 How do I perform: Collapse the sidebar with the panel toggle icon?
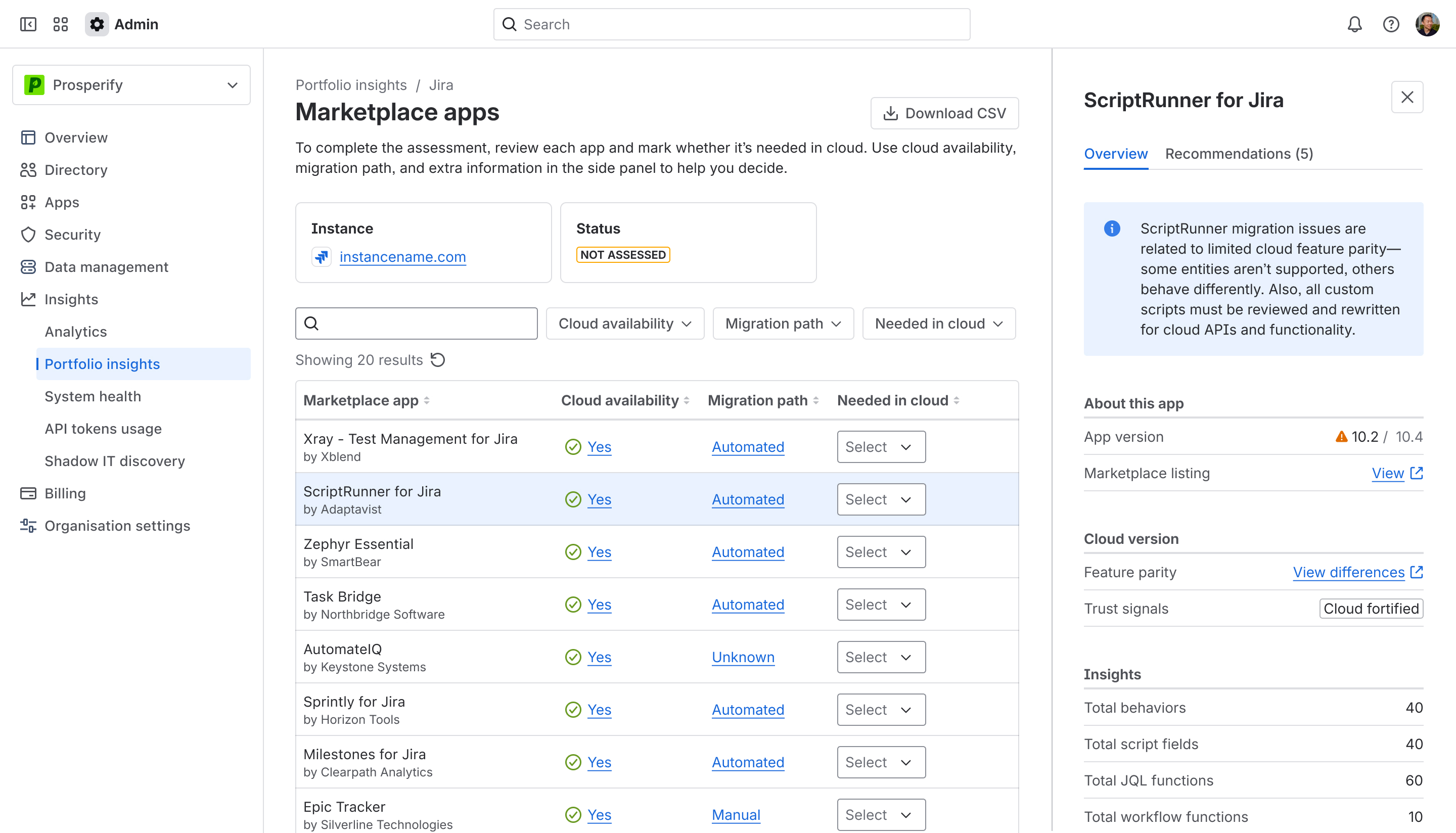tap(28, 24)
